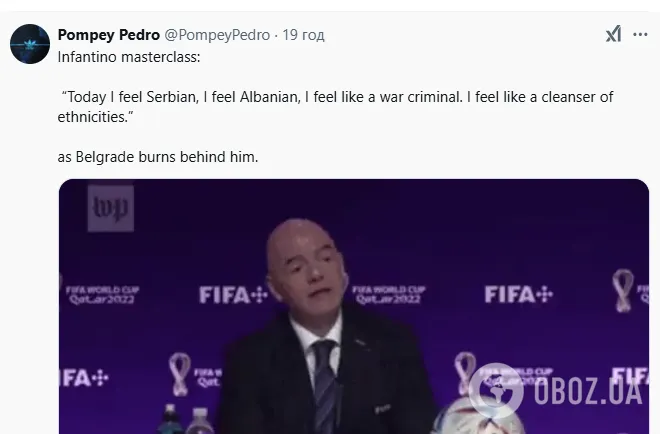Image resolution: width=660 pixels, height=434 pixels.
Task: Click the FIFA logo right of the speaker
Action: (x=518, y=294)
